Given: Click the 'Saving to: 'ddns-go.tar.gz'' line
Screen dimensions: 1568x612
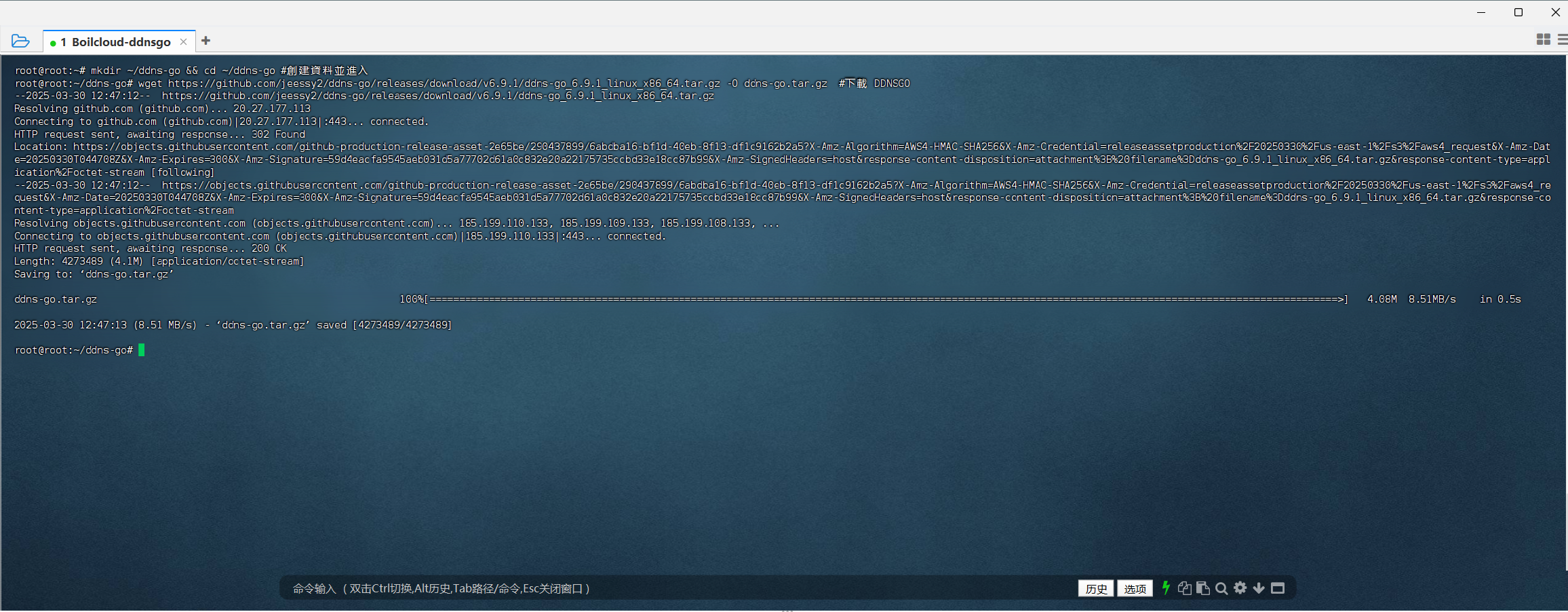Looking at the screenshot, I should [94, 274].
